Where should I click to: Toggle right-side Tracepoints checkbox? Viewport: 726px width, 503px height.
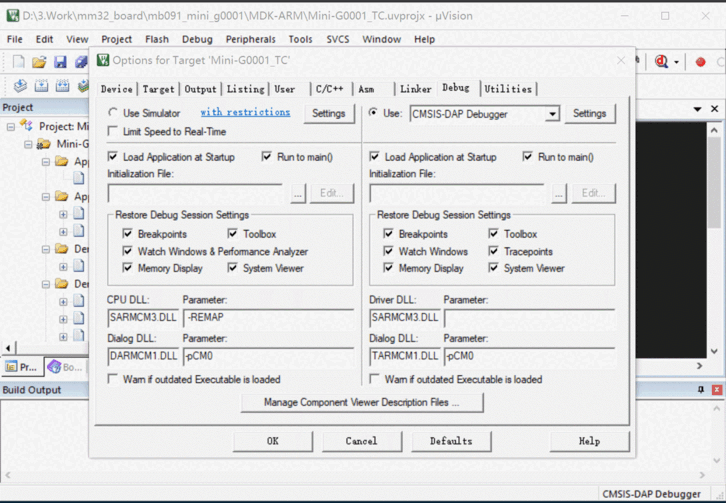(494, 252)
